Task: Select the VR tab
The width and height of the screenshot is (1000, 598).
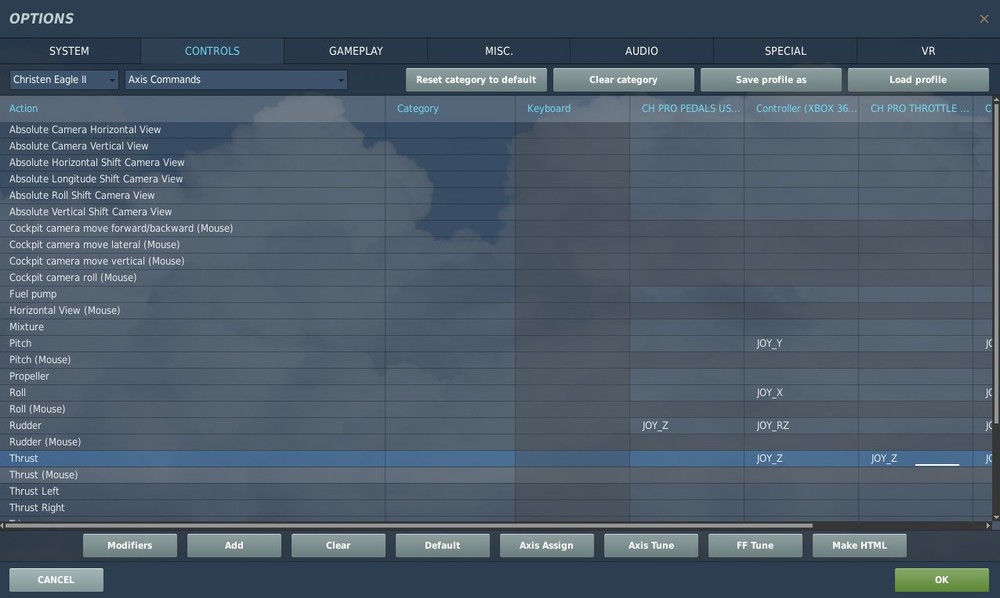Action: point(929,51)
